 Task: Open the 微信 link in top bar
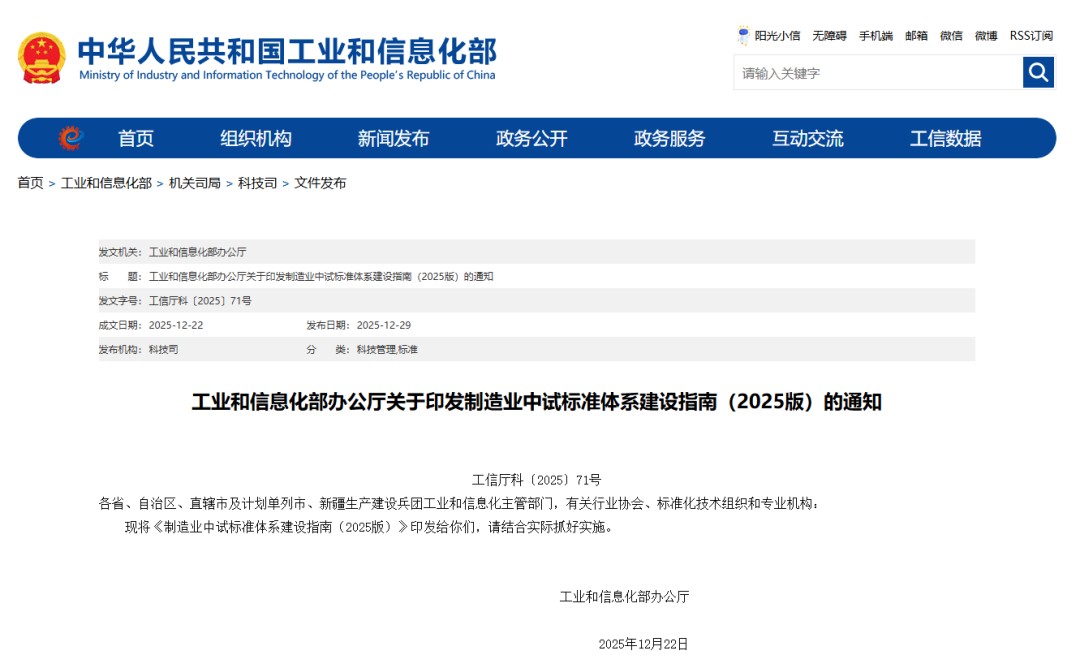(951, 36)
